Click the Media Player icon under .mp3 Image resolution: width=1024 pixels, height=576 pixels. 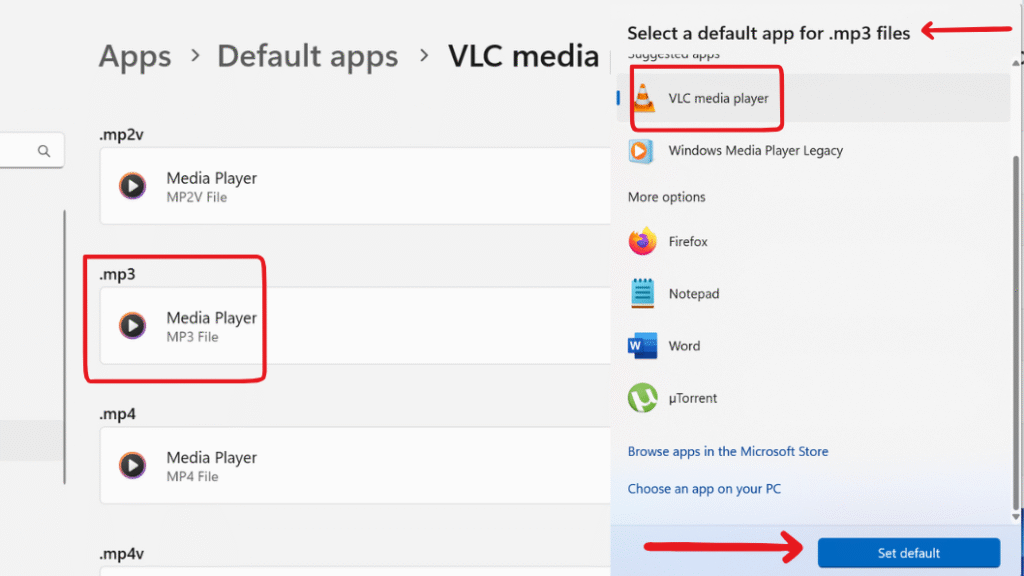click(x=133, y=326)
